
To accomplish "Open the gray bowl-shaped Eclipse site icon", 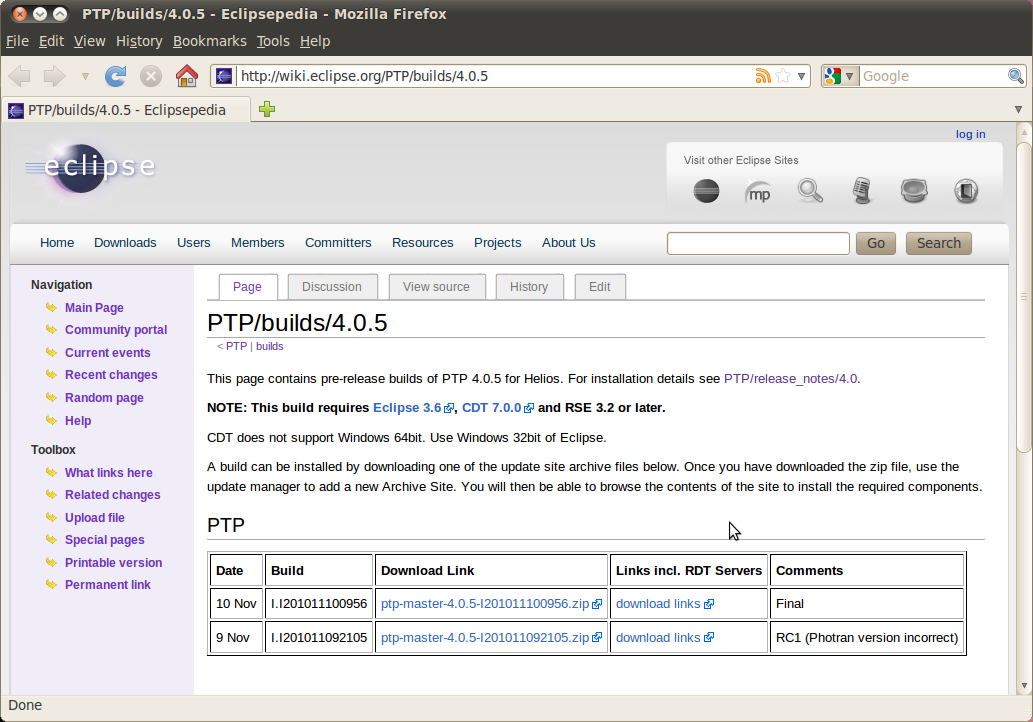I will click(914, 191).
